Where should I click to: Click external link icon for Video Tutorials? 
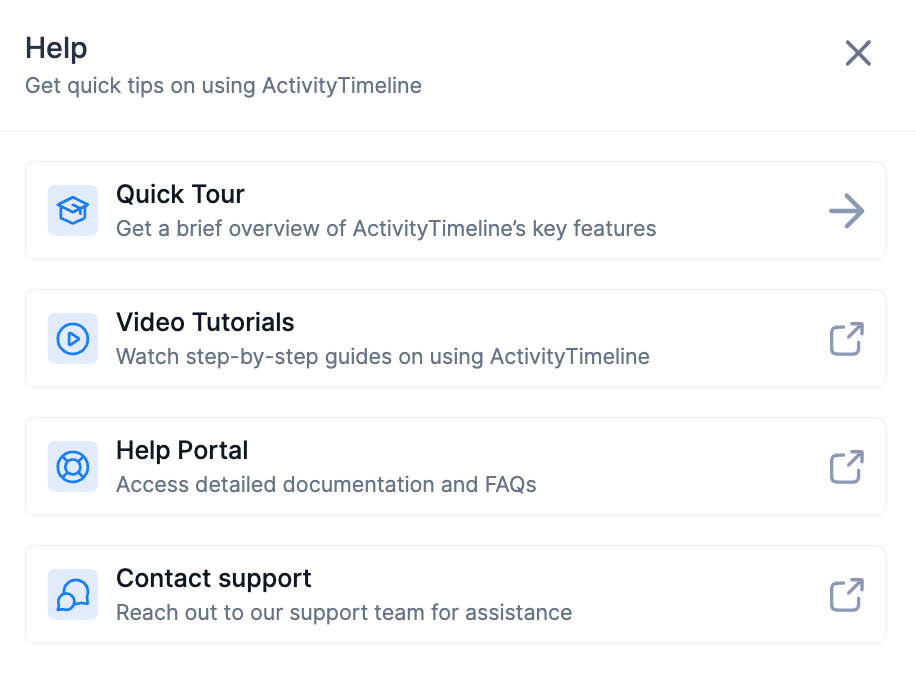[x=846, y=338]
